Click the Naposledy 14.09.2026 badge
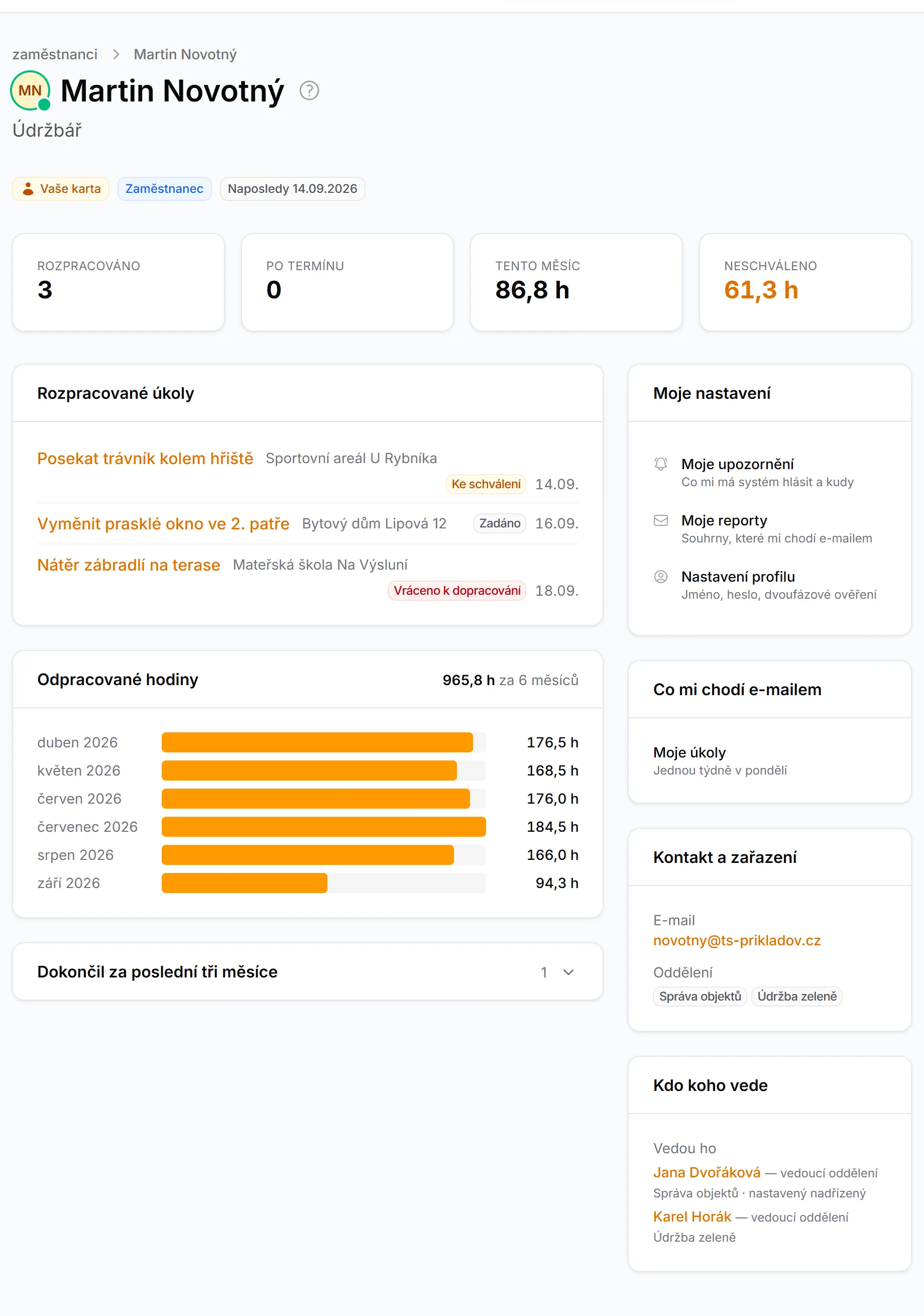This screenshot has height=1316, width=924. [292, 188]
